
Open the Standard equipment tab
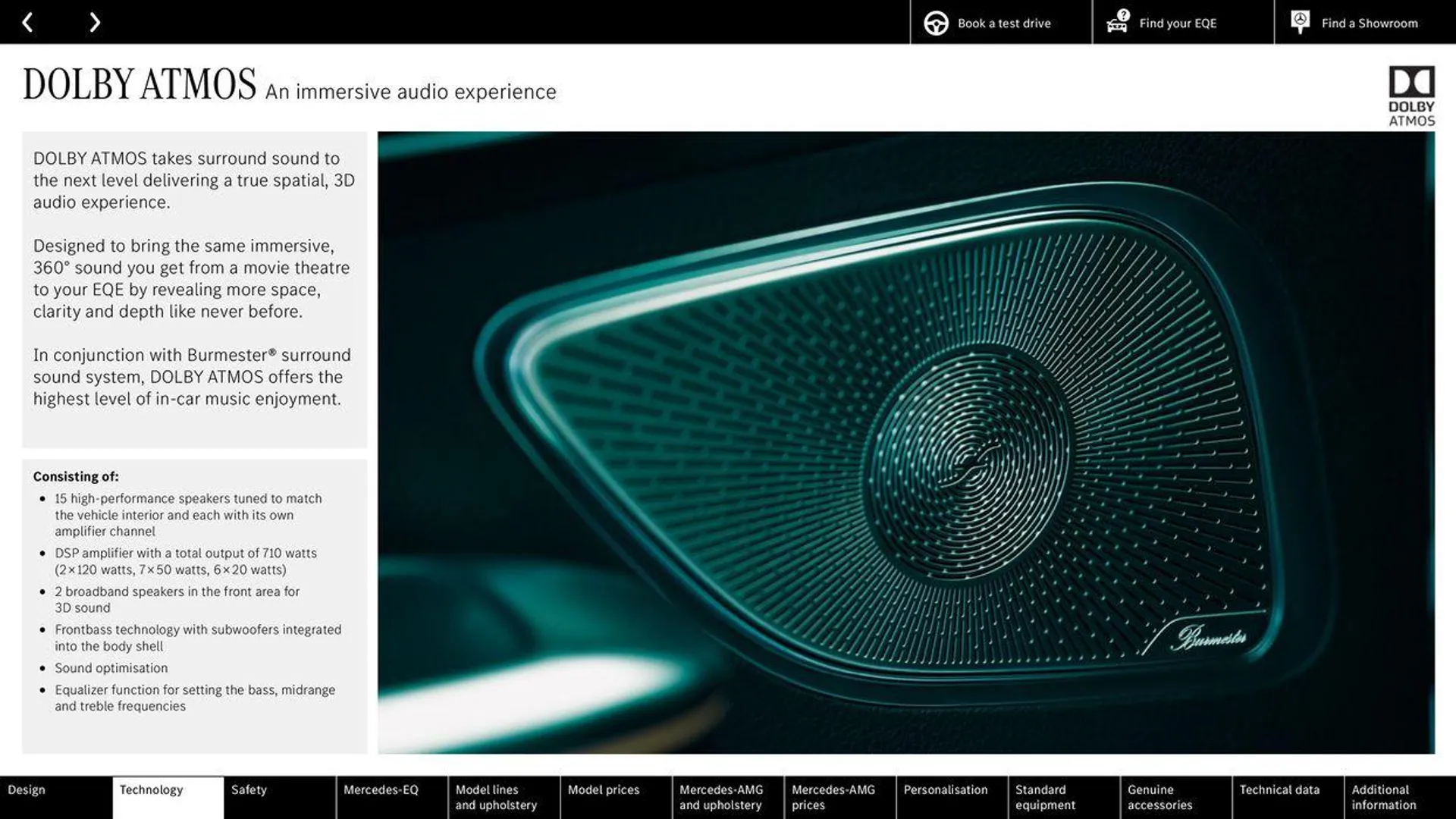(1065, 797)
